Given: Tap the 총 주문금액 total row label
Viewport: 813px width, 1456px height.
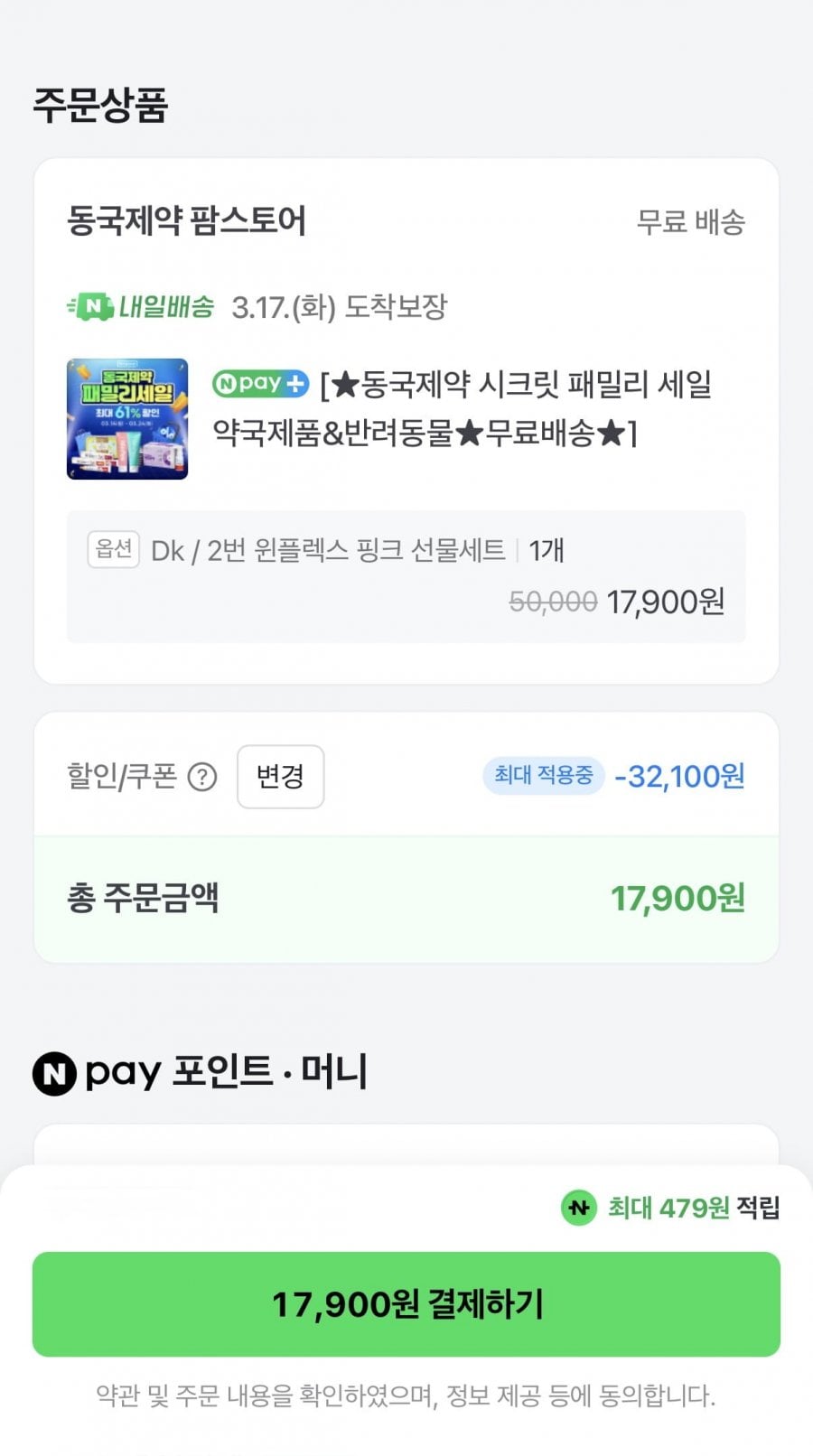Looking at the screenshot, I should click(x=143, y=898).
